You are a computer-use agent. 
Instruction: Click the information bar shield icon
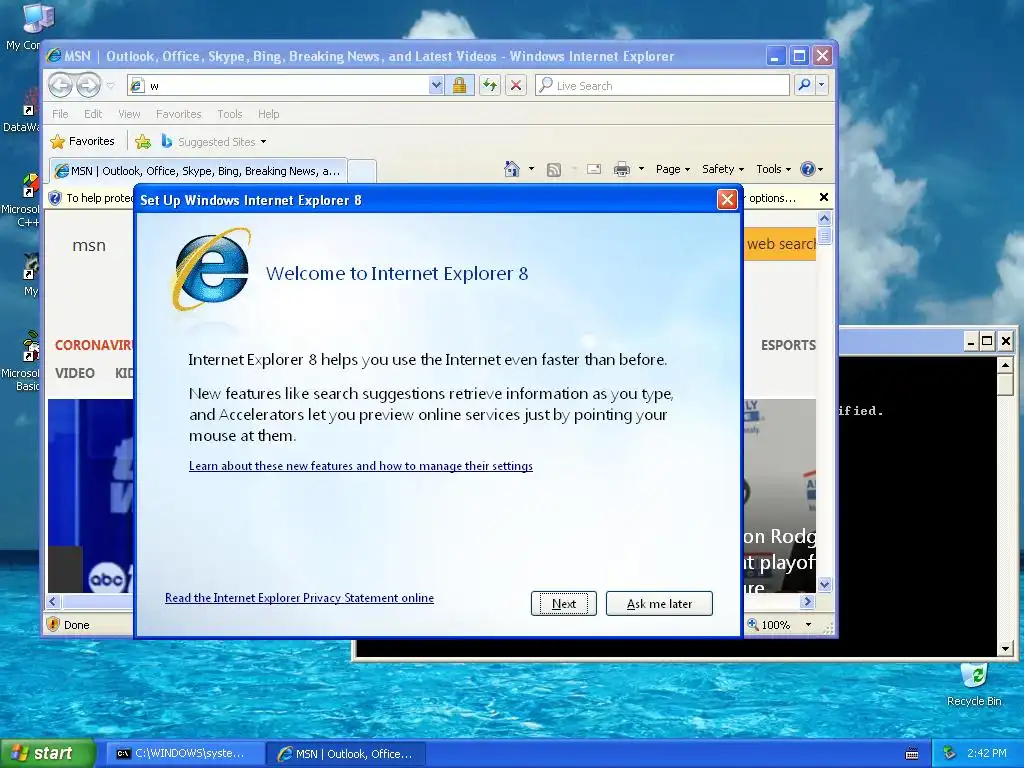(56, 198)
